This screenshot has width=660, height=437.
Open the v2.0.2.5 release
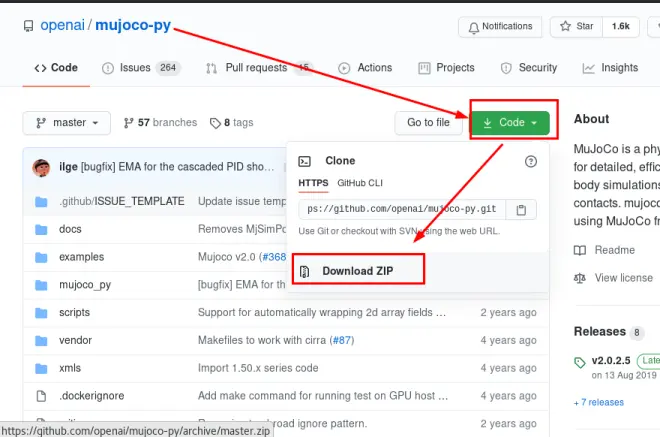click(611, 361)
